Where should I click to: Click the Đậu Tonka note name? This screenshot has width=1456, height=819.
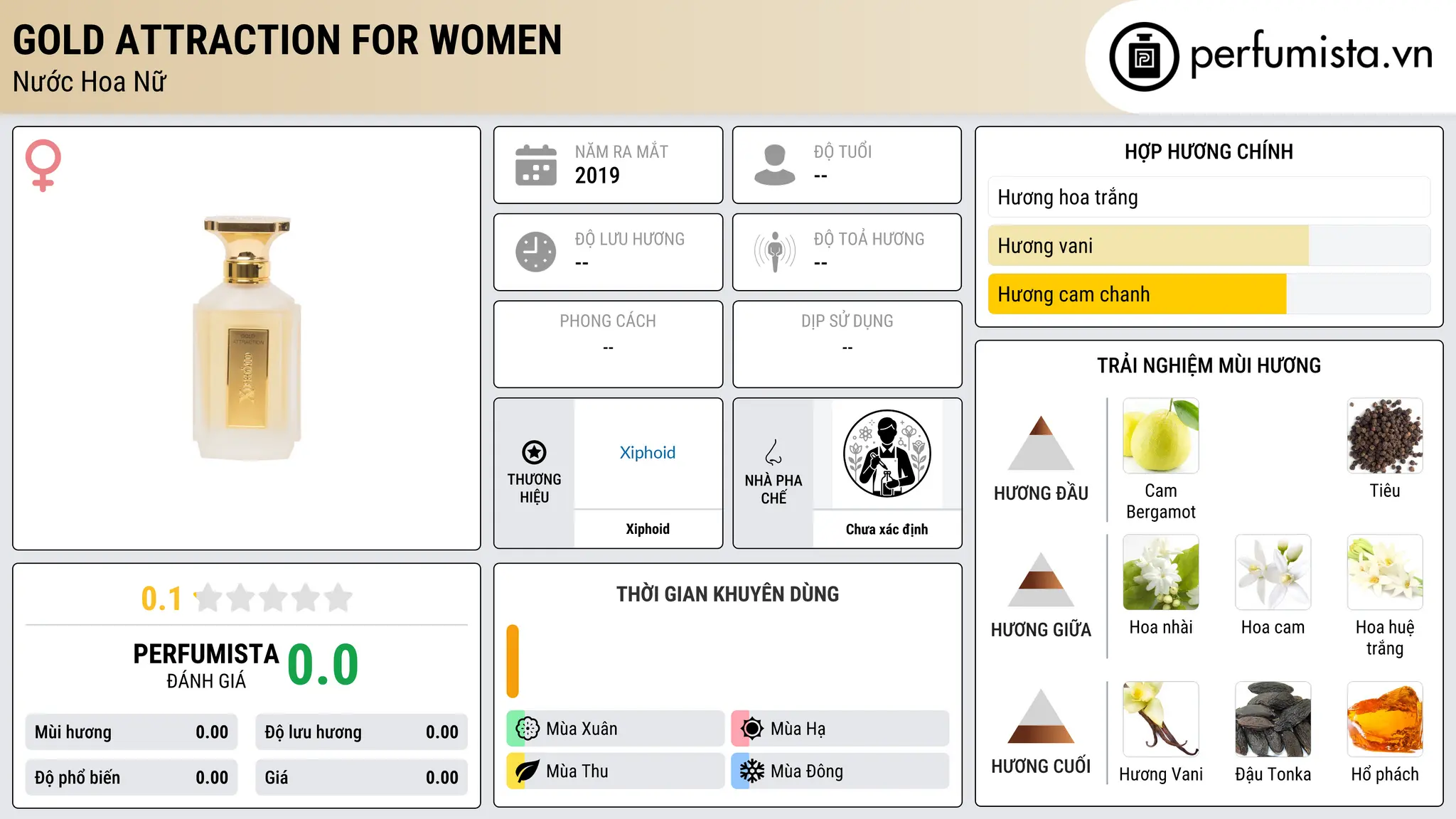click(1273, 774)
